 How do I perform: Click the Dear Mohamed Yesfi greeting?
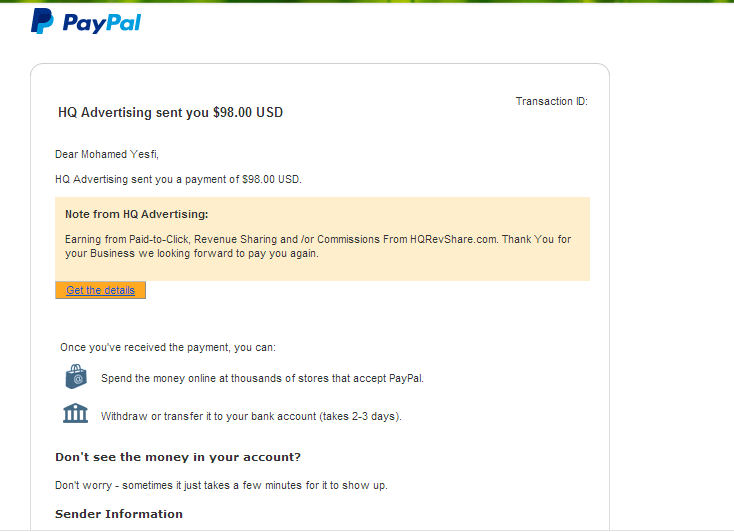107,154
